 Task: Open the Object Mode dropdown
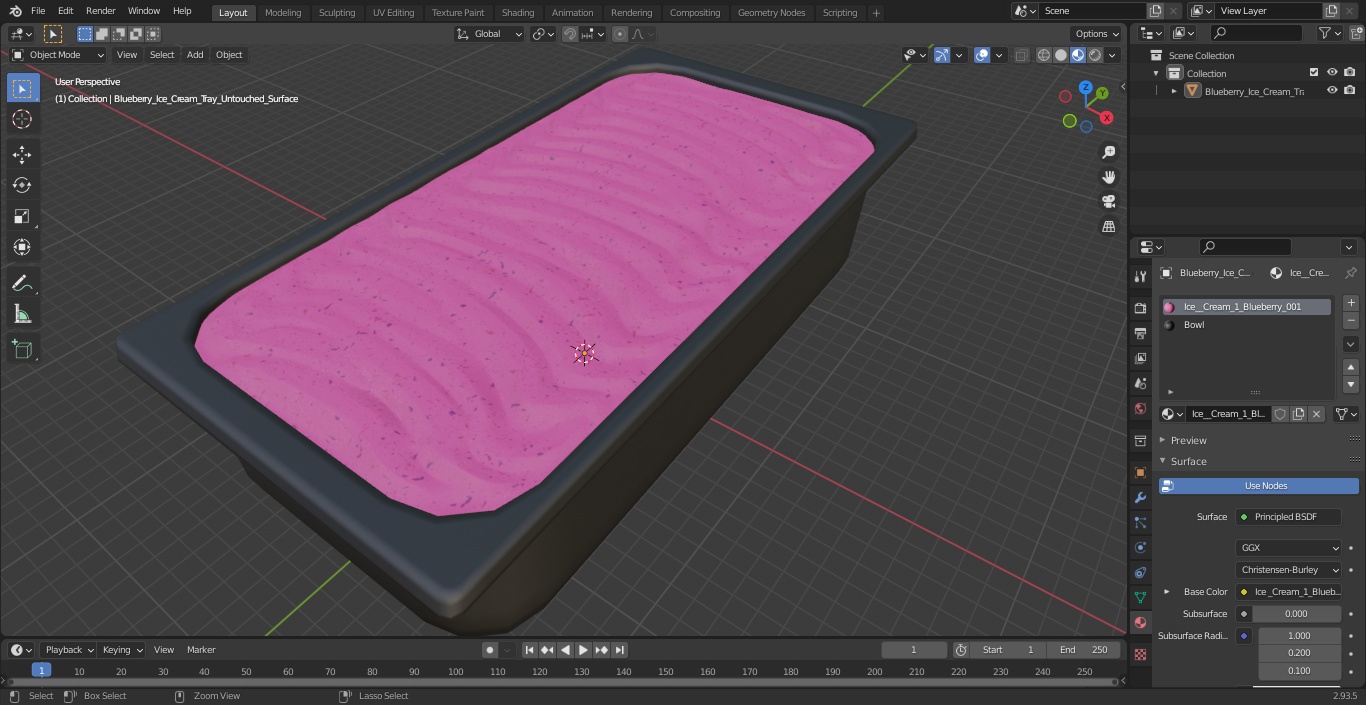coord(57,55)
